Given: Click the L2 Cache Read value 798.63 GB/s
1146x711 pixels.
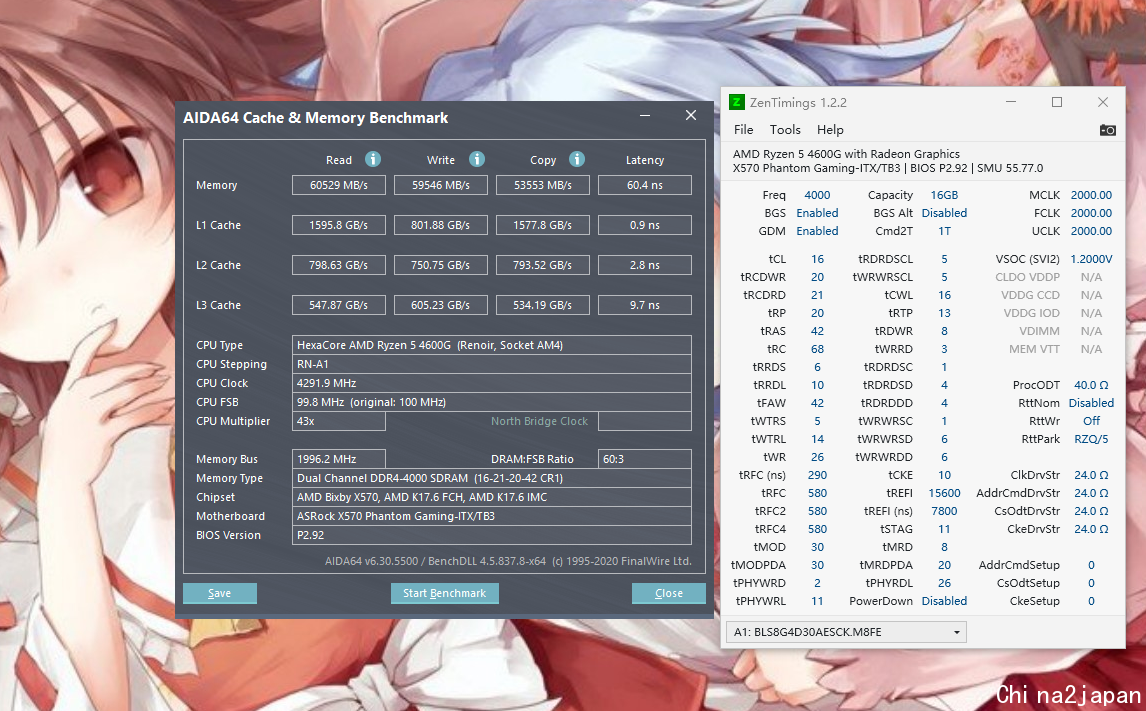Looking at the screenshot, I should coord(338,265).
